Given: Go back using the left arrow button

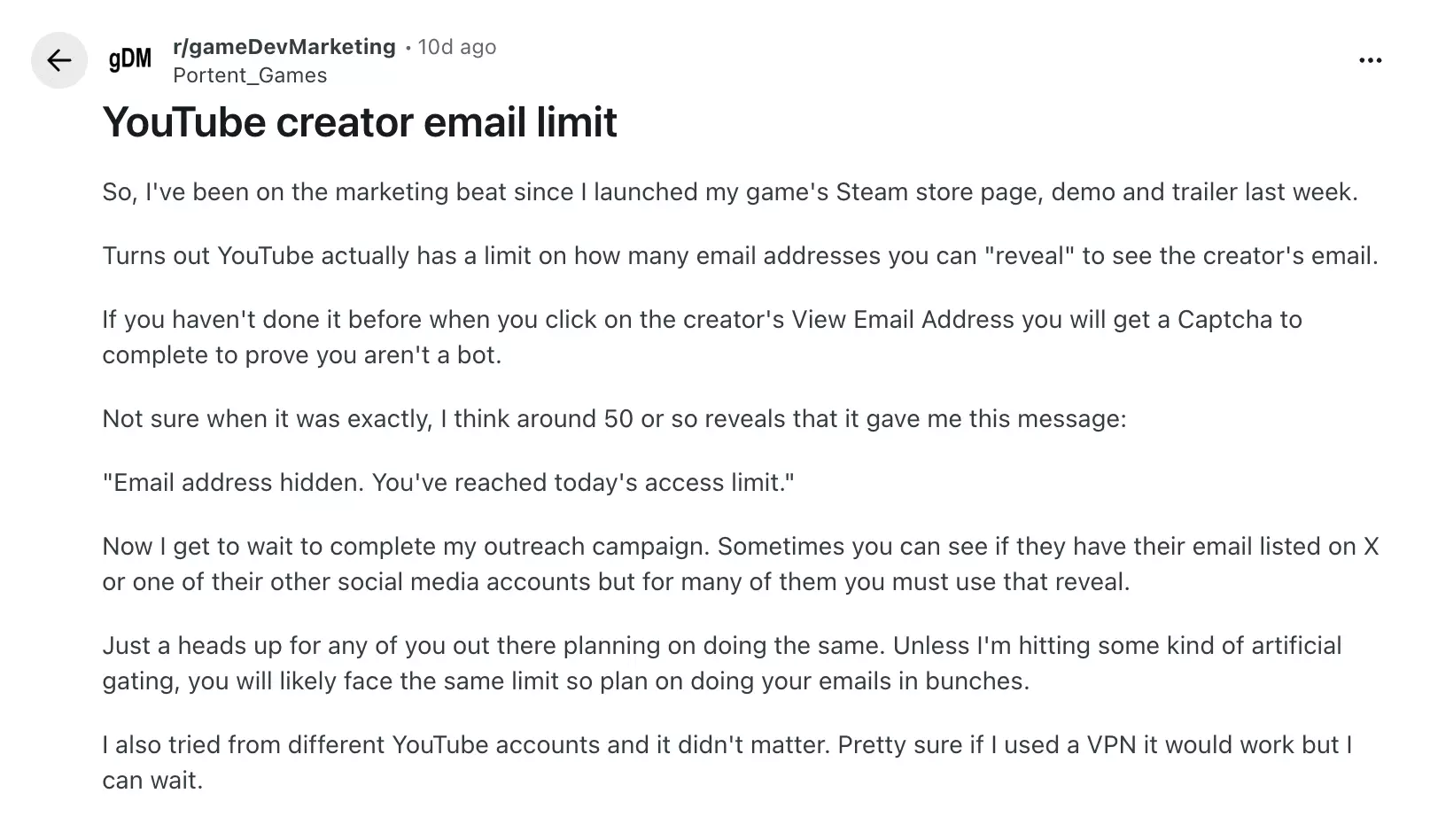Looking at the screenshot, I should (x=59, y=60).
